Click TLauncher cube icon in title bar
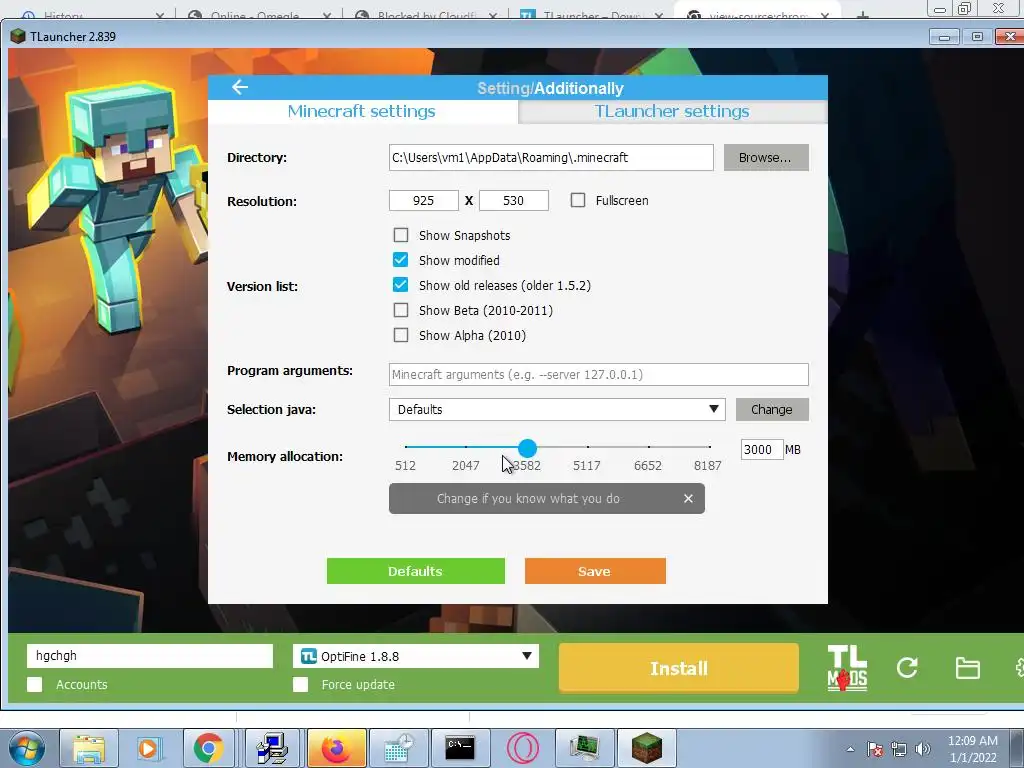 click(x=18, y=37)
